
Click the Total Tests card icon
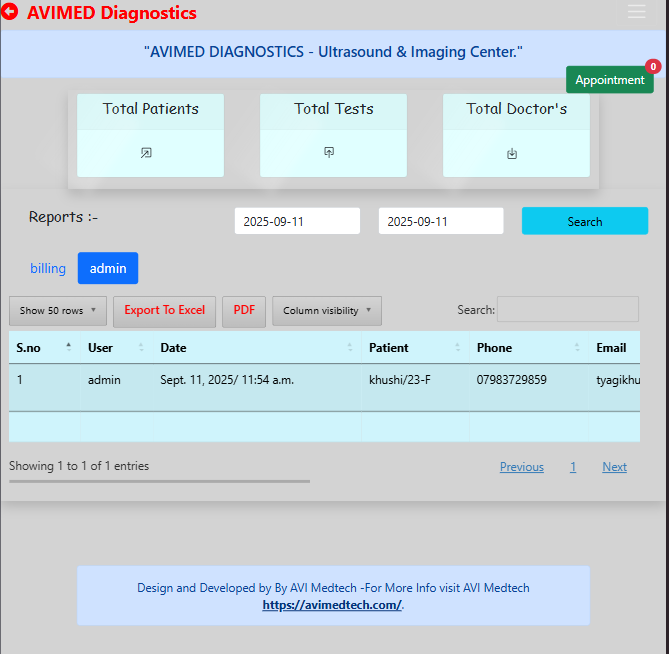point(329,152)
